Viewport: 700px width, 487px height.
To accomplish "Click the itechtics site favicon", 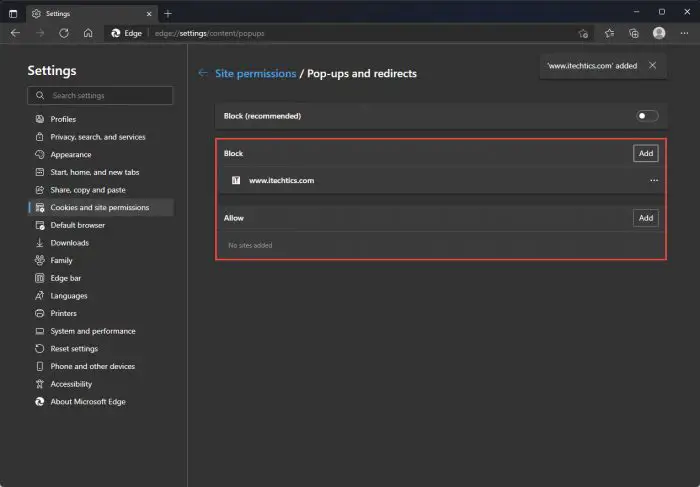I will [x=236, y=180].
